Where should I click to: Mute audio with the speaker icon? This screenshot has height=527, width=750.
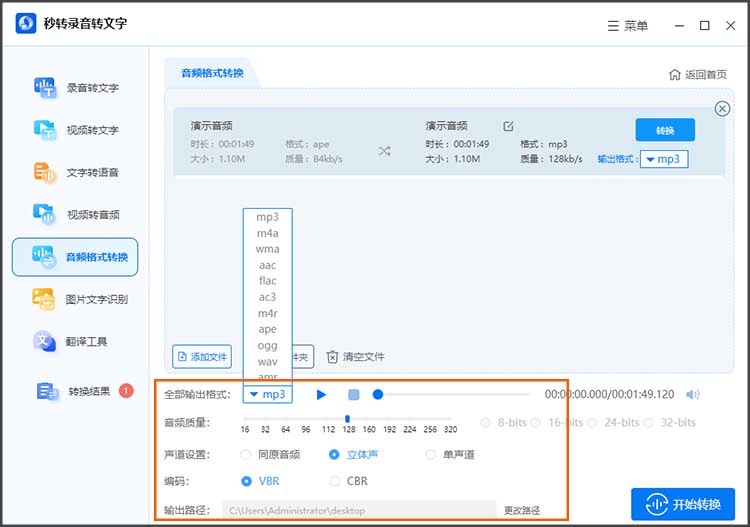(x=693, y=395)
